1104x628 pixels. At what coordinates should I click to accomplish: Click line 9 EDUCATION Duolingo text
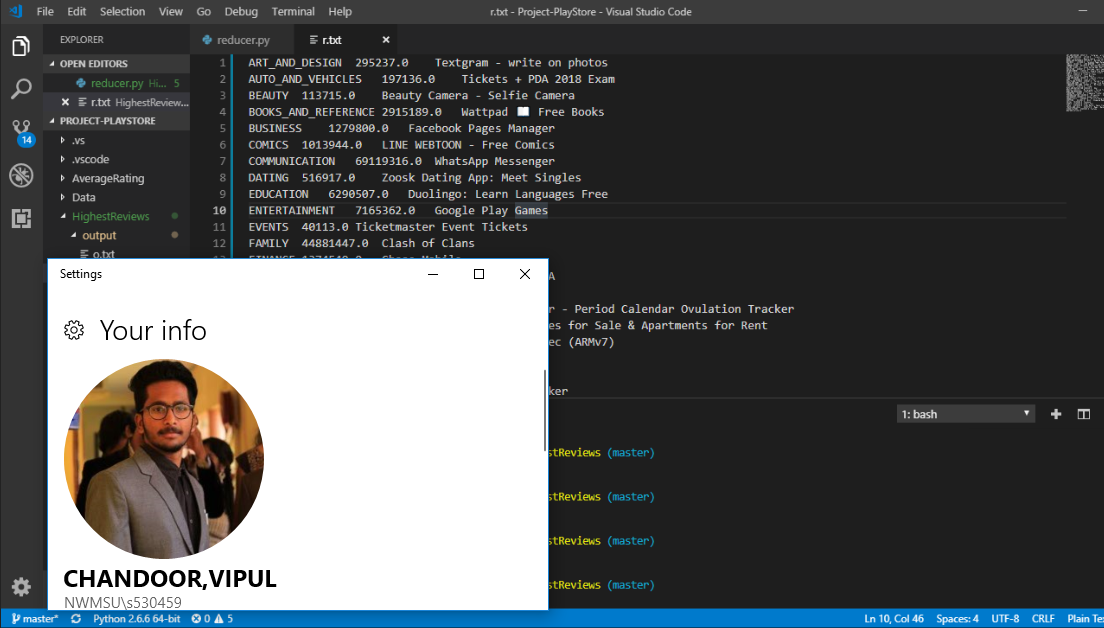(428, 194)
